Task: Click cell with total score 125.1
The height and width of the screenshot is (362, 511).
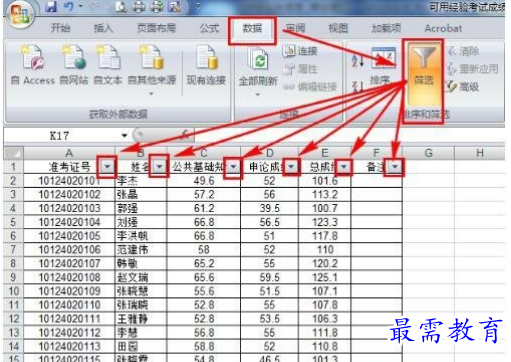Action: (325, 277)
